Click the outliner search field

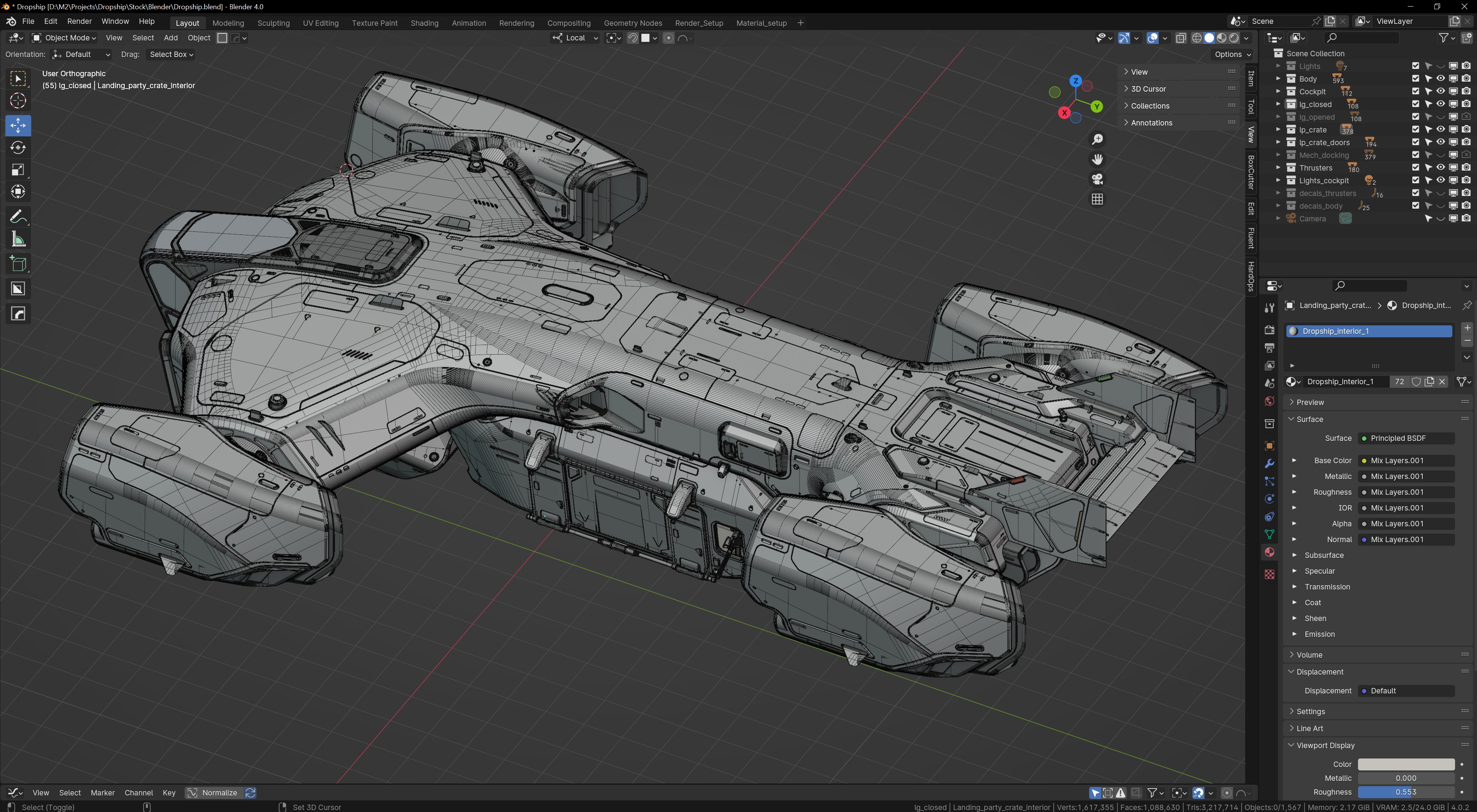[1362, 38]
